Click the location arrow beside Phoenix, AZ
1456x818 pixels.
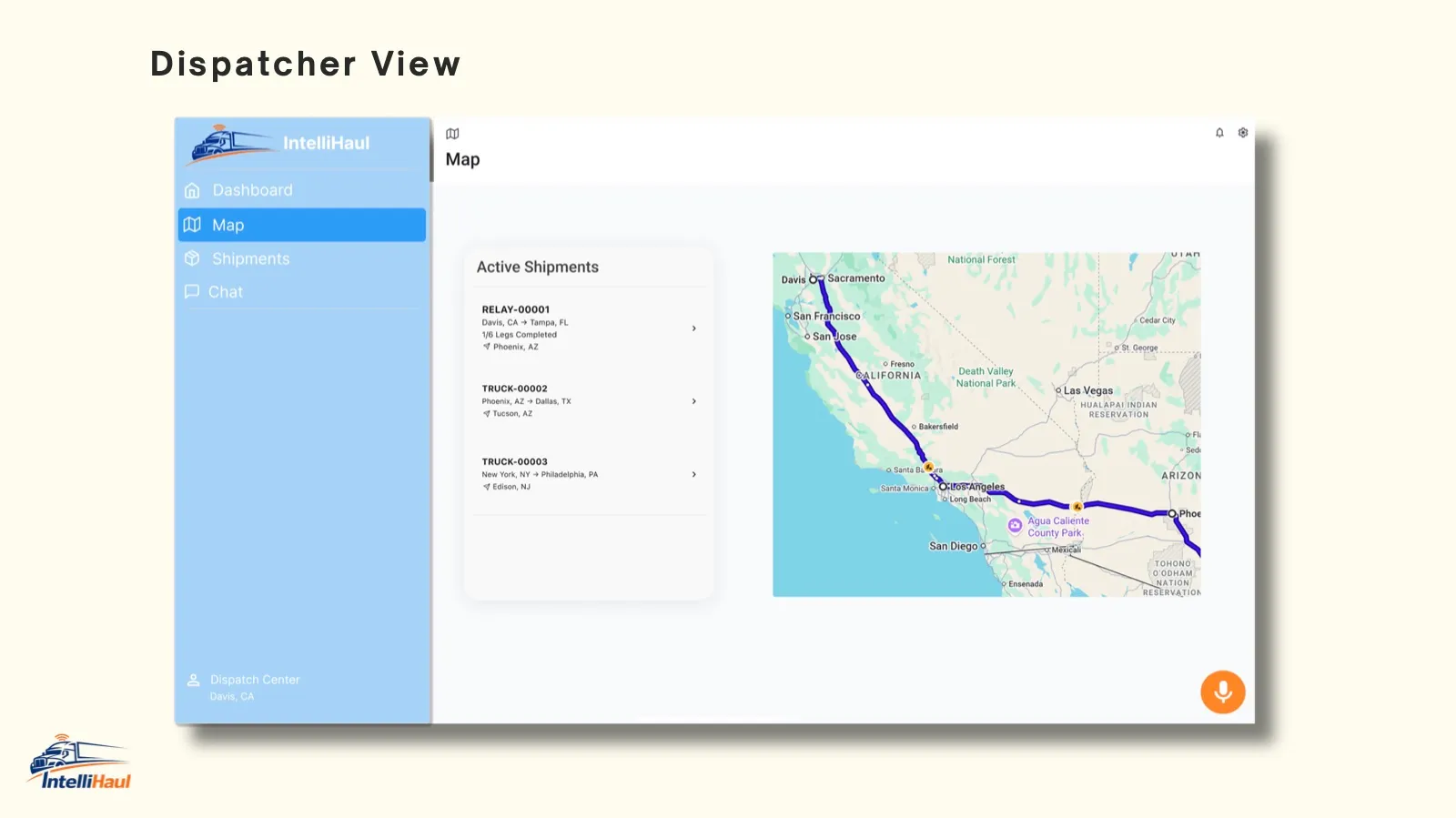[x=487, y=347]
